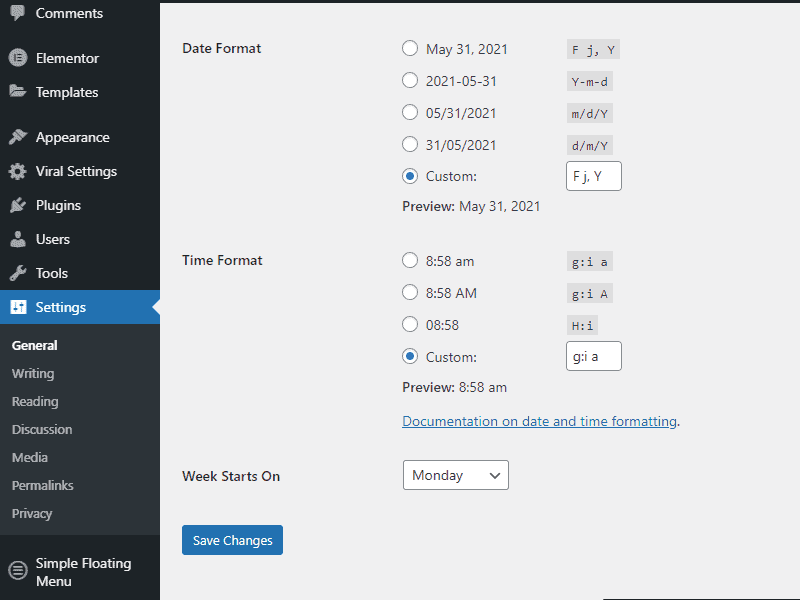Open the Writing settings submenu

tap(33, 373)
